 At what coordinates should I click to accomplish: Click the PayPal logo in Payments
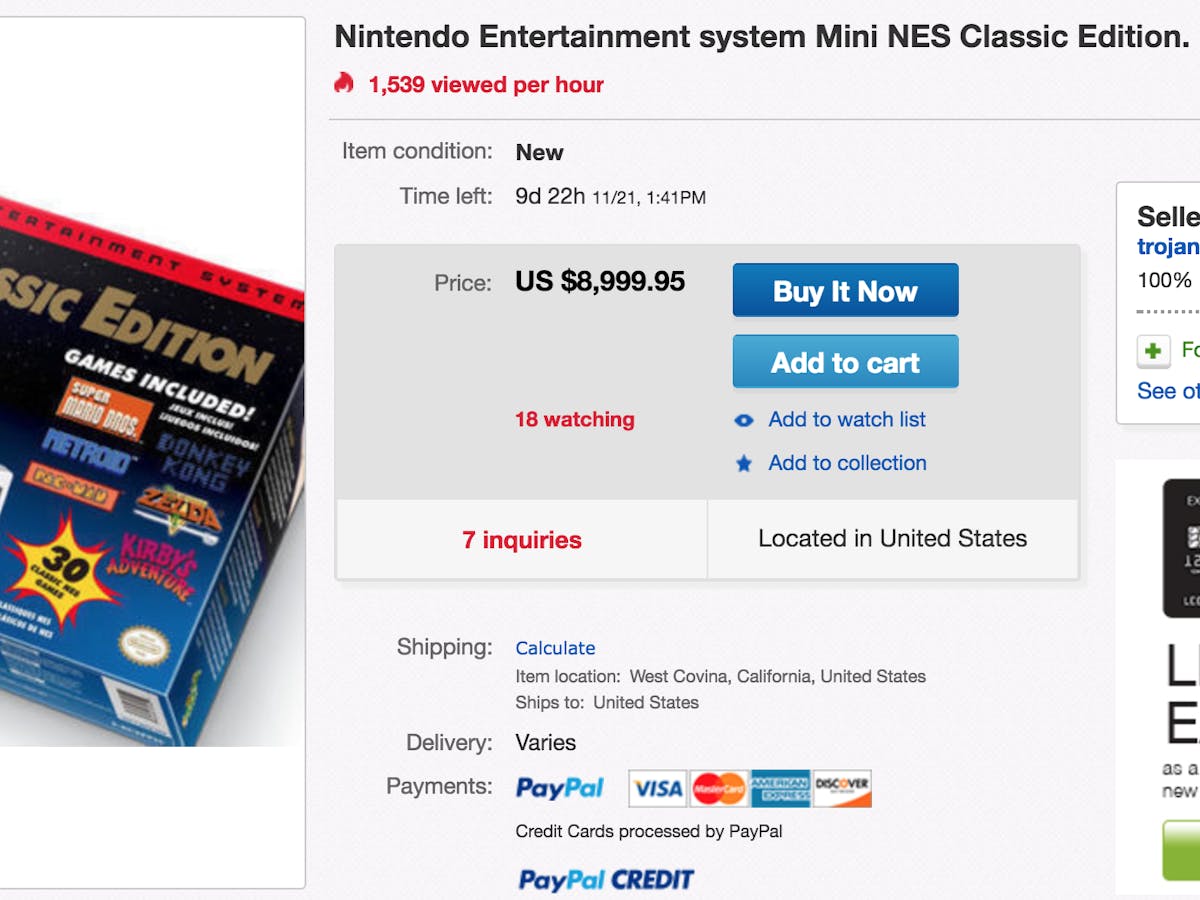click(x=560, y=788)
